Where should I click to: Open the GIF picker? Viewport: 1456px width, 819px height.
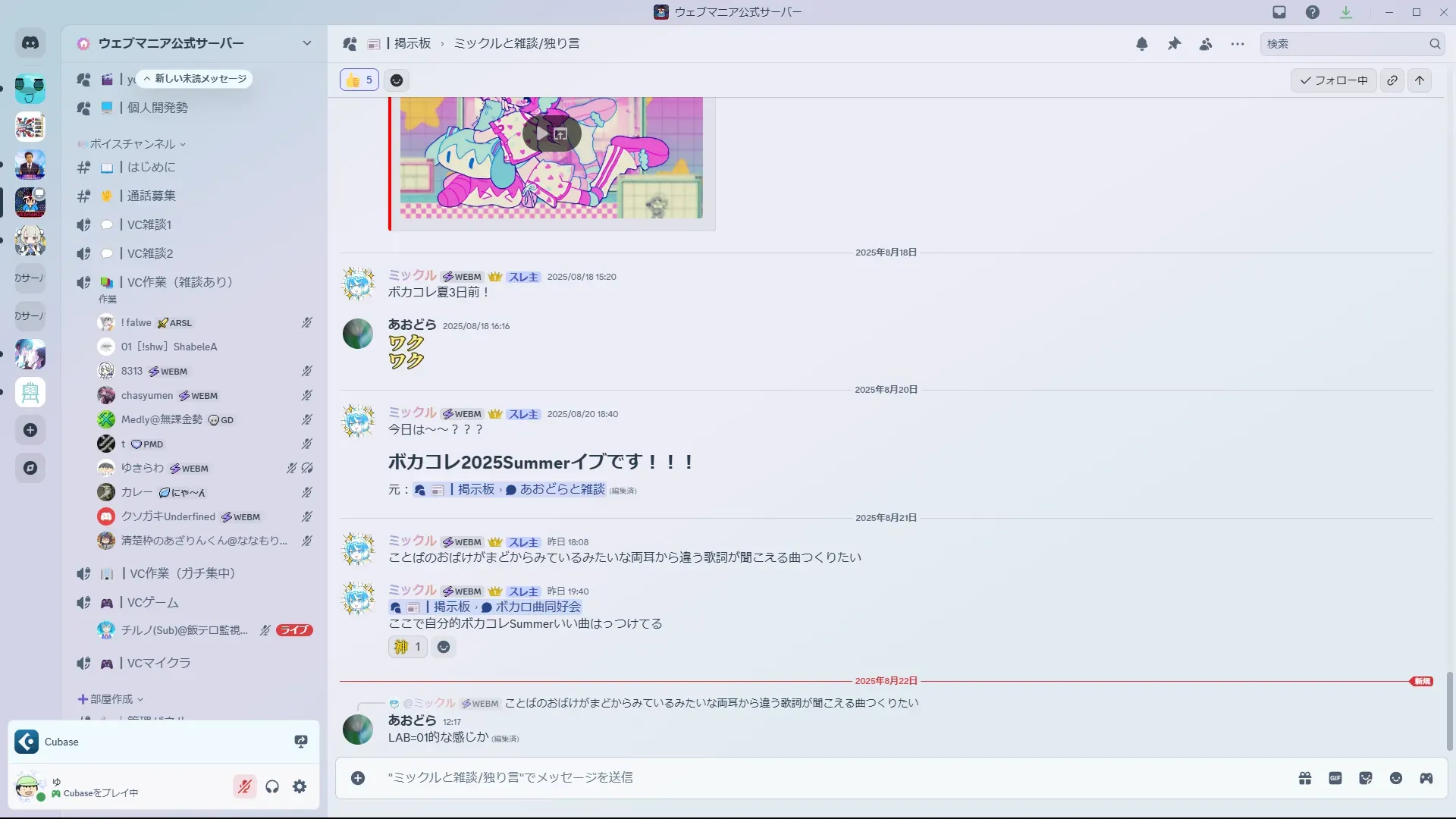(x=1335, y=778)
